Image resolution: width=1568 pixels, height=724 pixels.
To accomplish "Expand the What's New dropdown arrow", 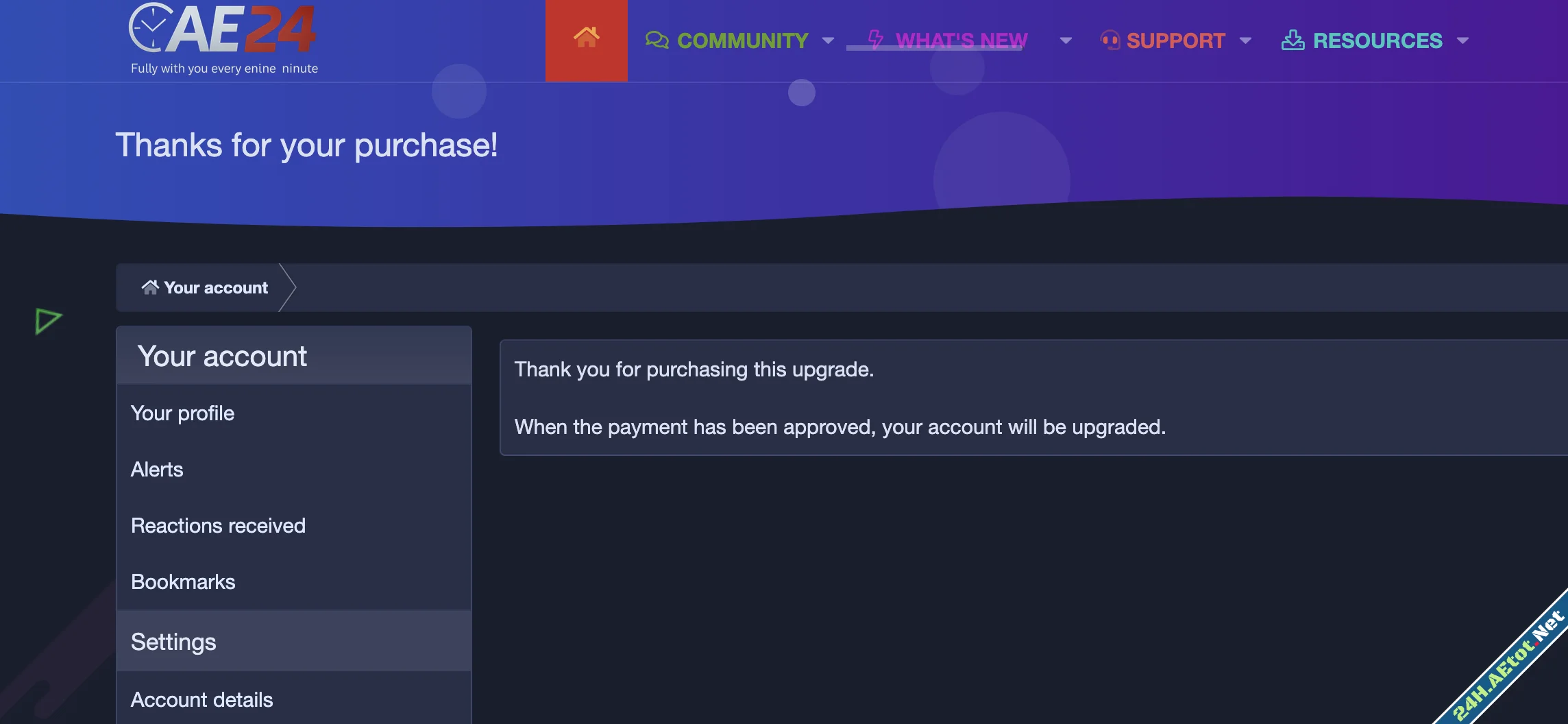I will click(1065, 41).
